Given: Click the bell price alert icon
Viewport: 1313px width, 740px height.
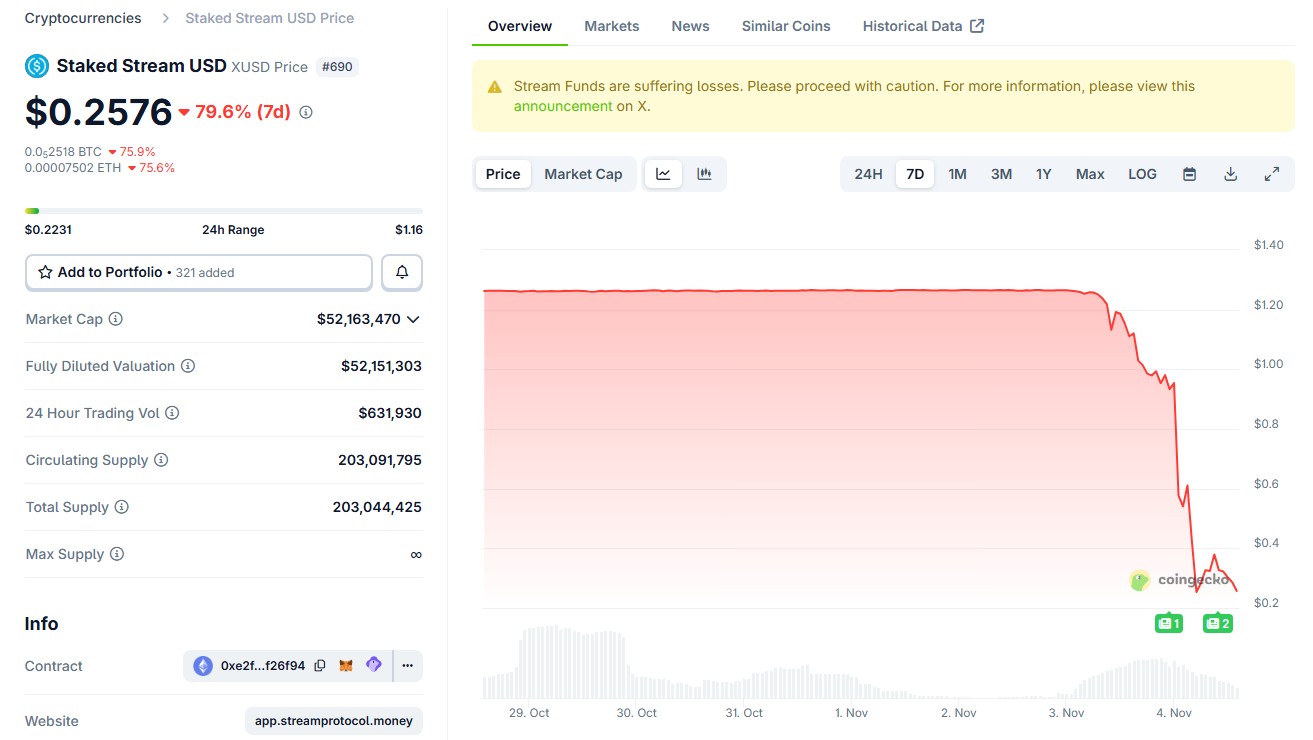Looking at the screenshot, I should [x=402, y=272].
